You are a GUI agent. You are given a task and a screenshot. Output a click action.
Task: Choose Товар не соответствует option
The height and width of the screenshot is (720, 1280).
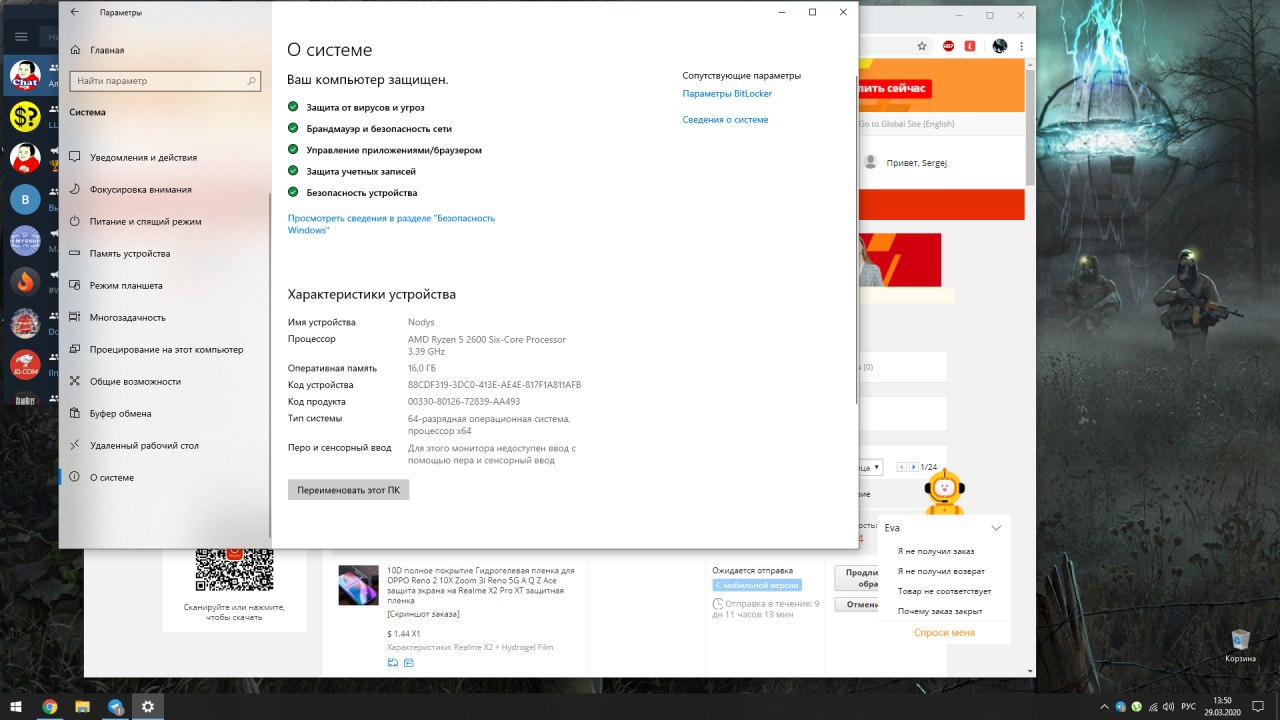(944, 591)
